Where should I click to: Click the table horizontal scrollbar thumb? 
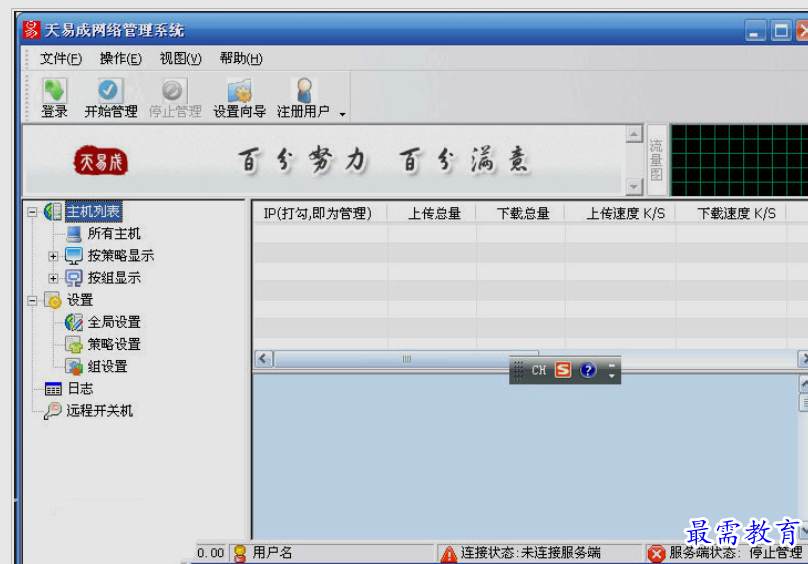pyautogui.click(x=406, y=358)
